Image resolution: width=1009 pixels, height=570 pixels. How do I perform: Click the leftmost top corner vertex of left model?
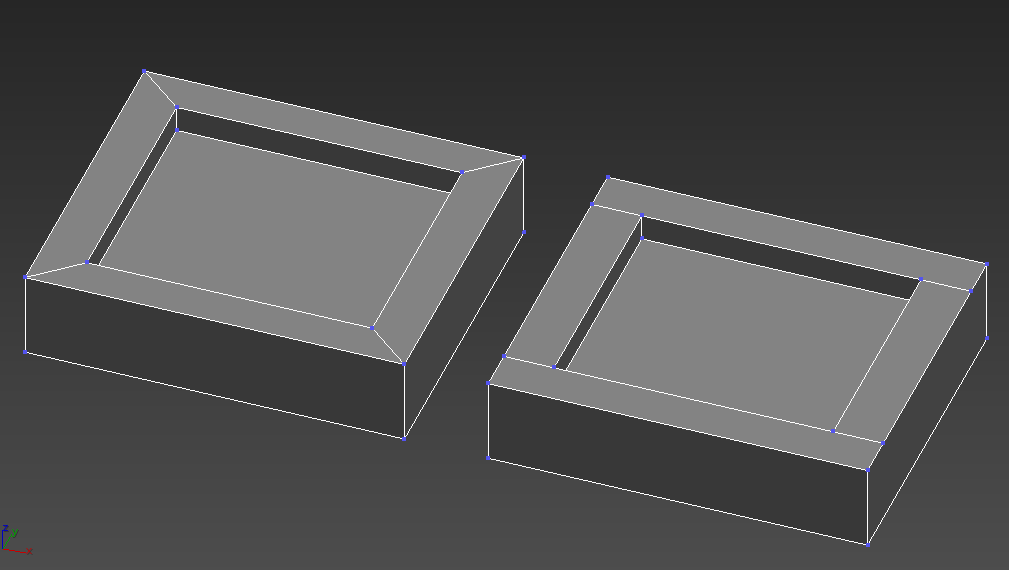[x=25, y=277]
